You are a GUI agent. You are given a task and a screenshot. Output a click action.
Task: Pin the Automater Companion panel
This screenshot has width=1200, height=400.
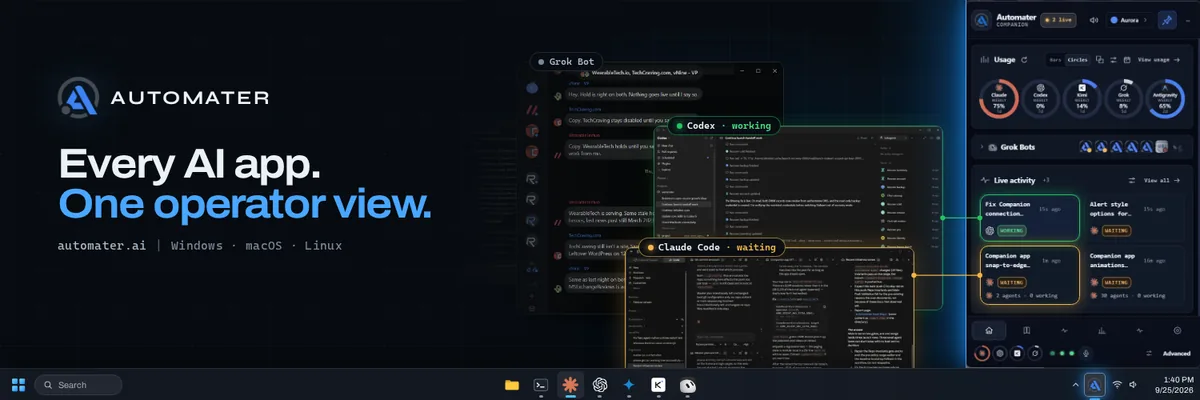pos(1167,20)
